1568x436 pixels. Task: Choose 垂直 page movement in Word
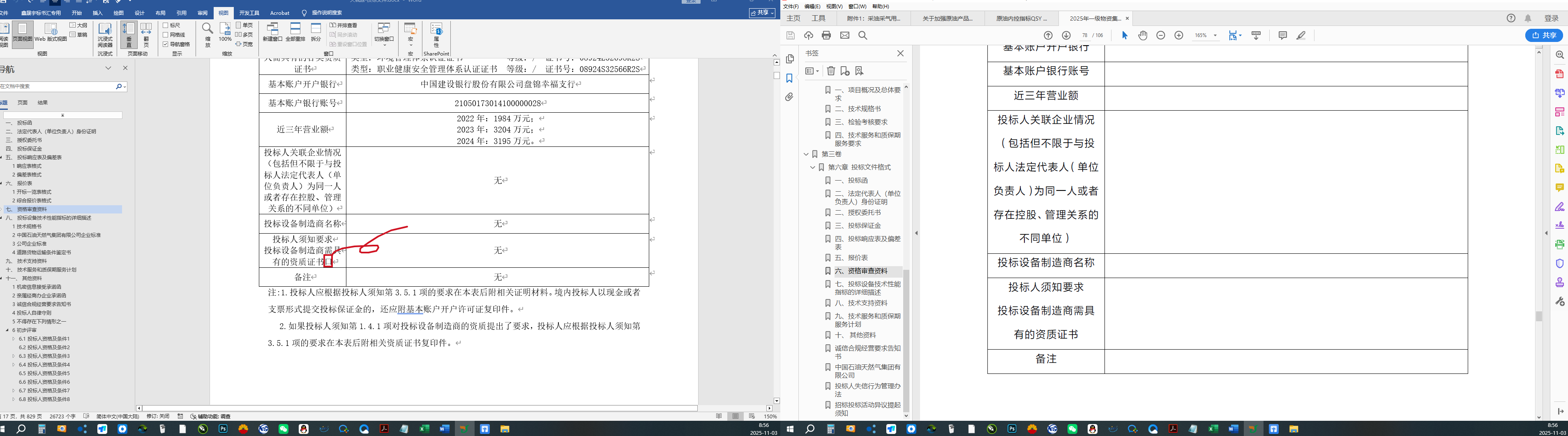pyautogui.click(x=129, y=35)
